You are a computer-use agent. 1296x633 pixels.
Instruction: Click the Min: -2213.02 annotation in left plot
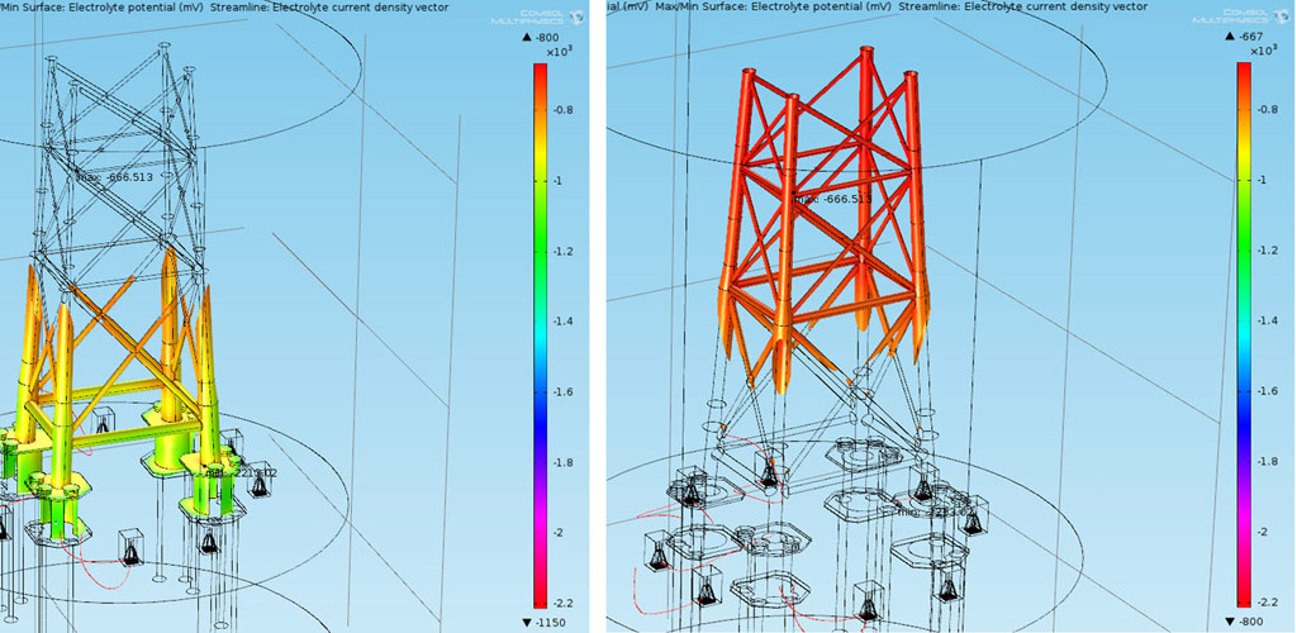[240, 474]
